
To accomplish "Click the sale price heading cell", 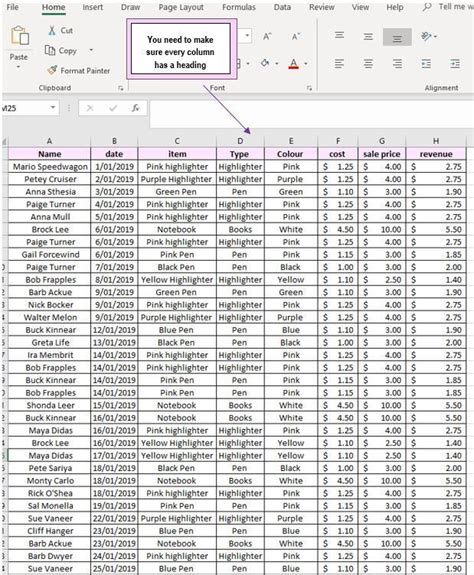I will click(382, 154).
